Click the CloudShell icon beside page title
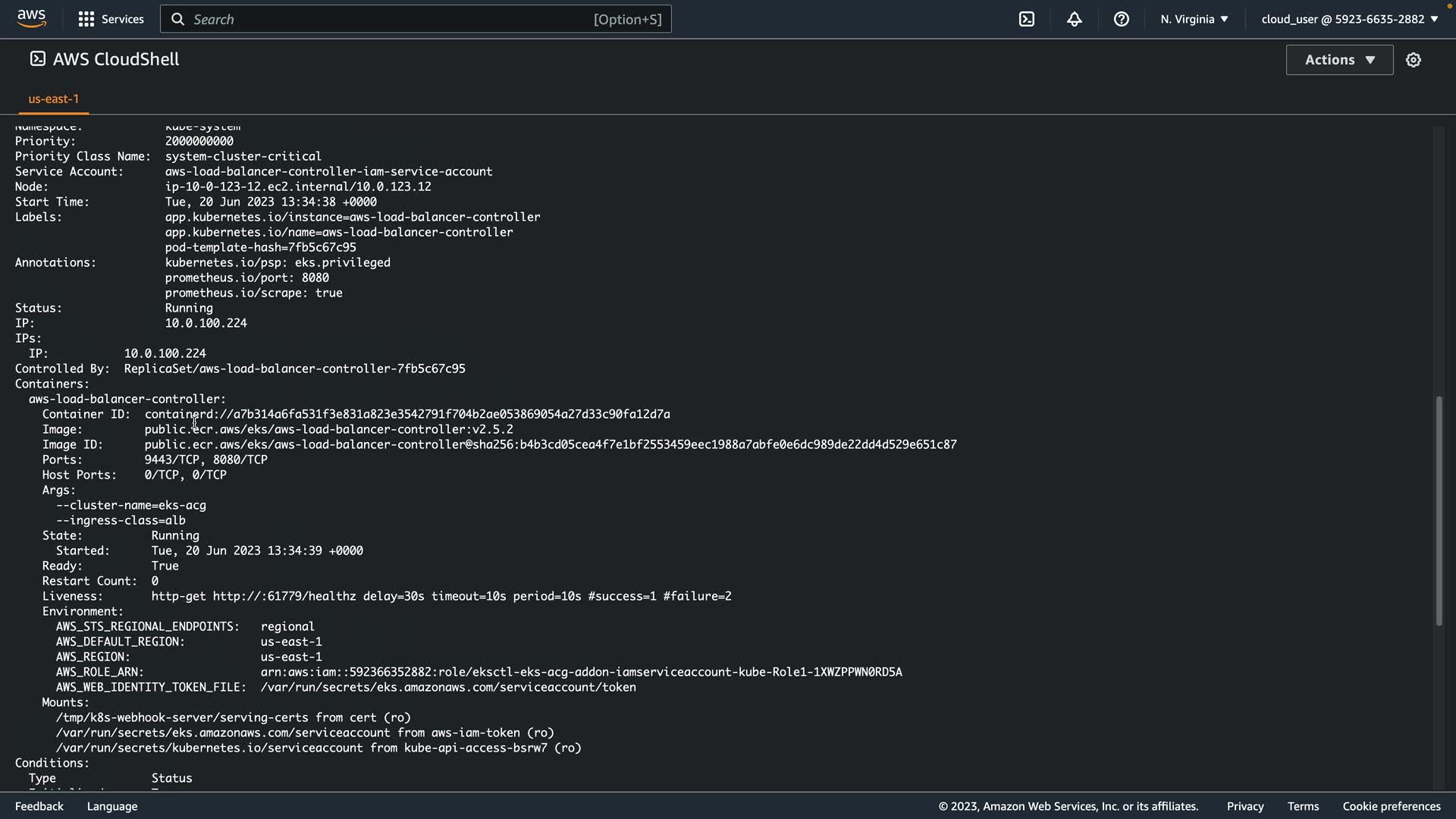Image resolution: width=1456 pixels, height=819 pixels. tap(37, 59)
